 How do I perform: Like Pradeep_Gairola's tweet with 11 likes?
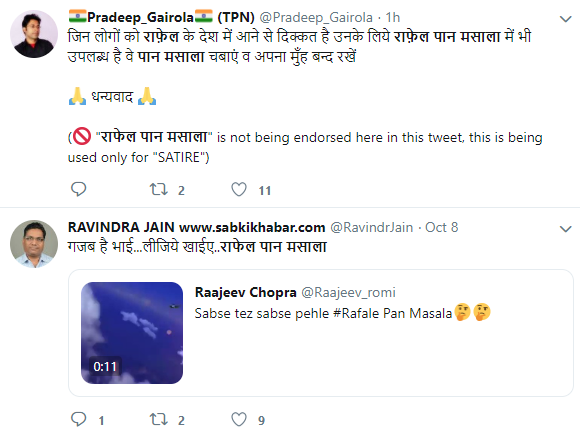point(239,189)
